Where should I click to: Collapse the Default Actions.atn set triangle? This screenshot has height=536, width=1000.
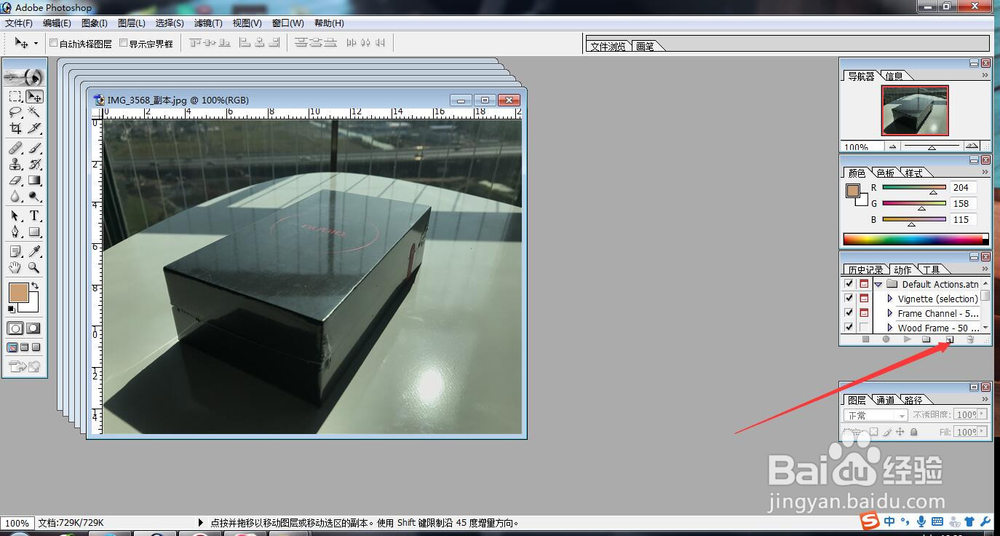point(878,285)
